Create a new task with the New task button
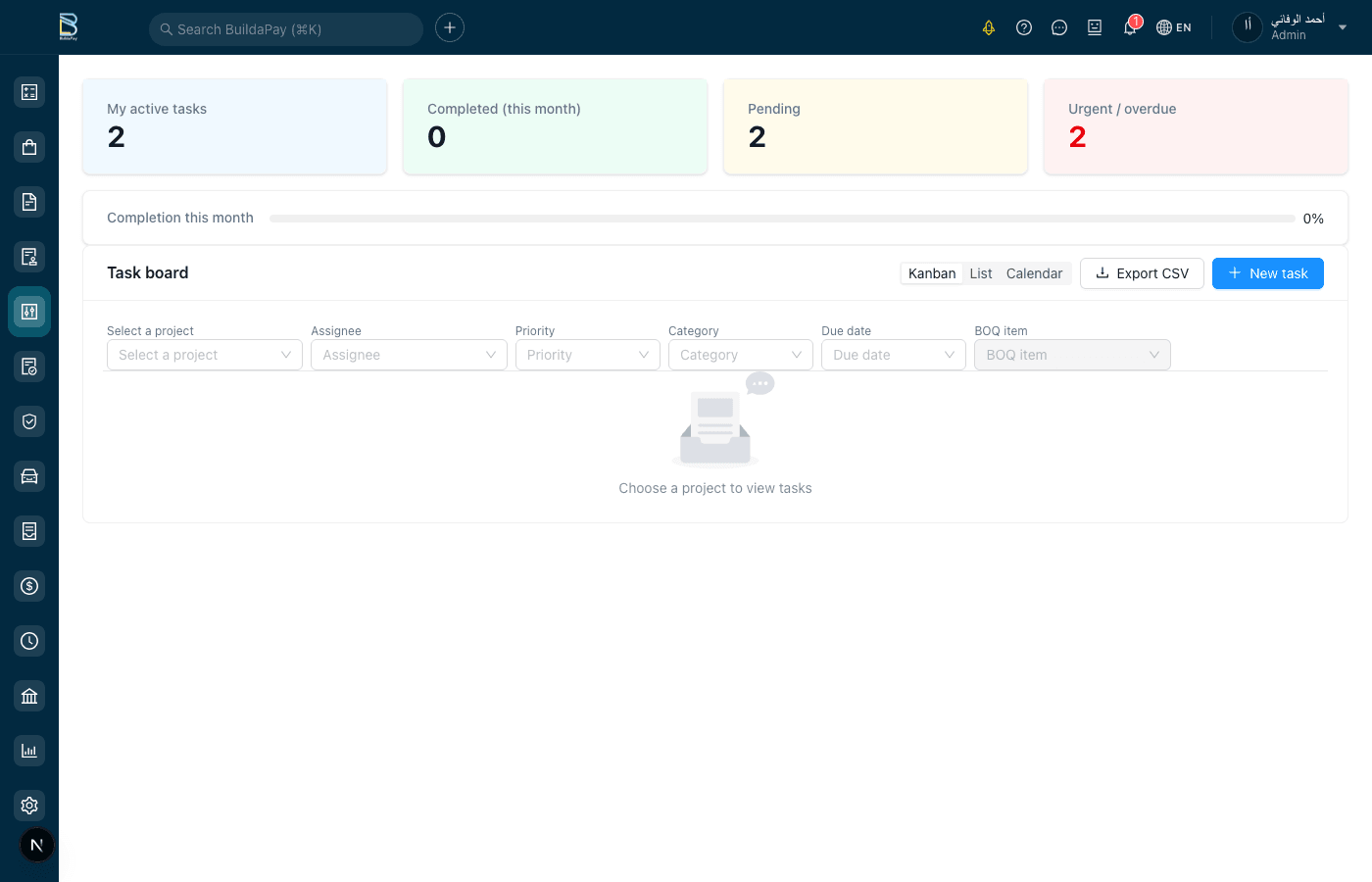The image size is (1372, 882). [1267, 273]
